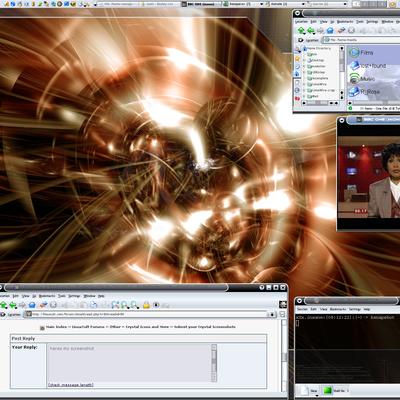Click the terminal command prompt area
Screen dimensions: 400x400
(x=347, y=348)
